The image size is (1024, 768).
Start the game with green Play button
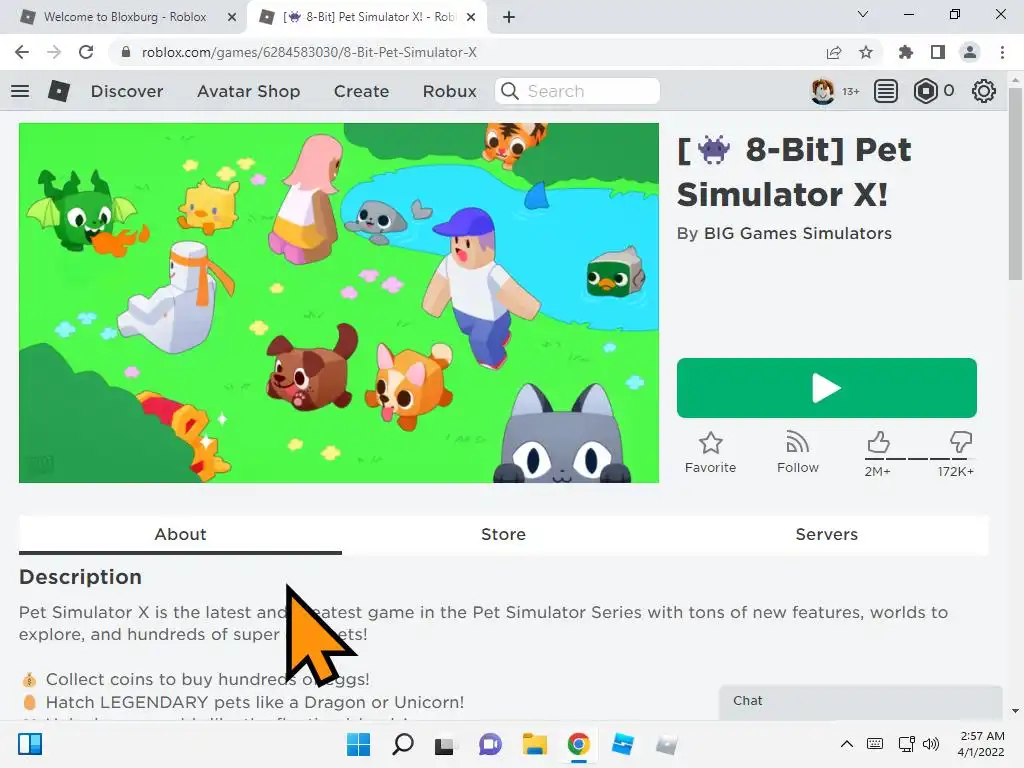[826, 388]
